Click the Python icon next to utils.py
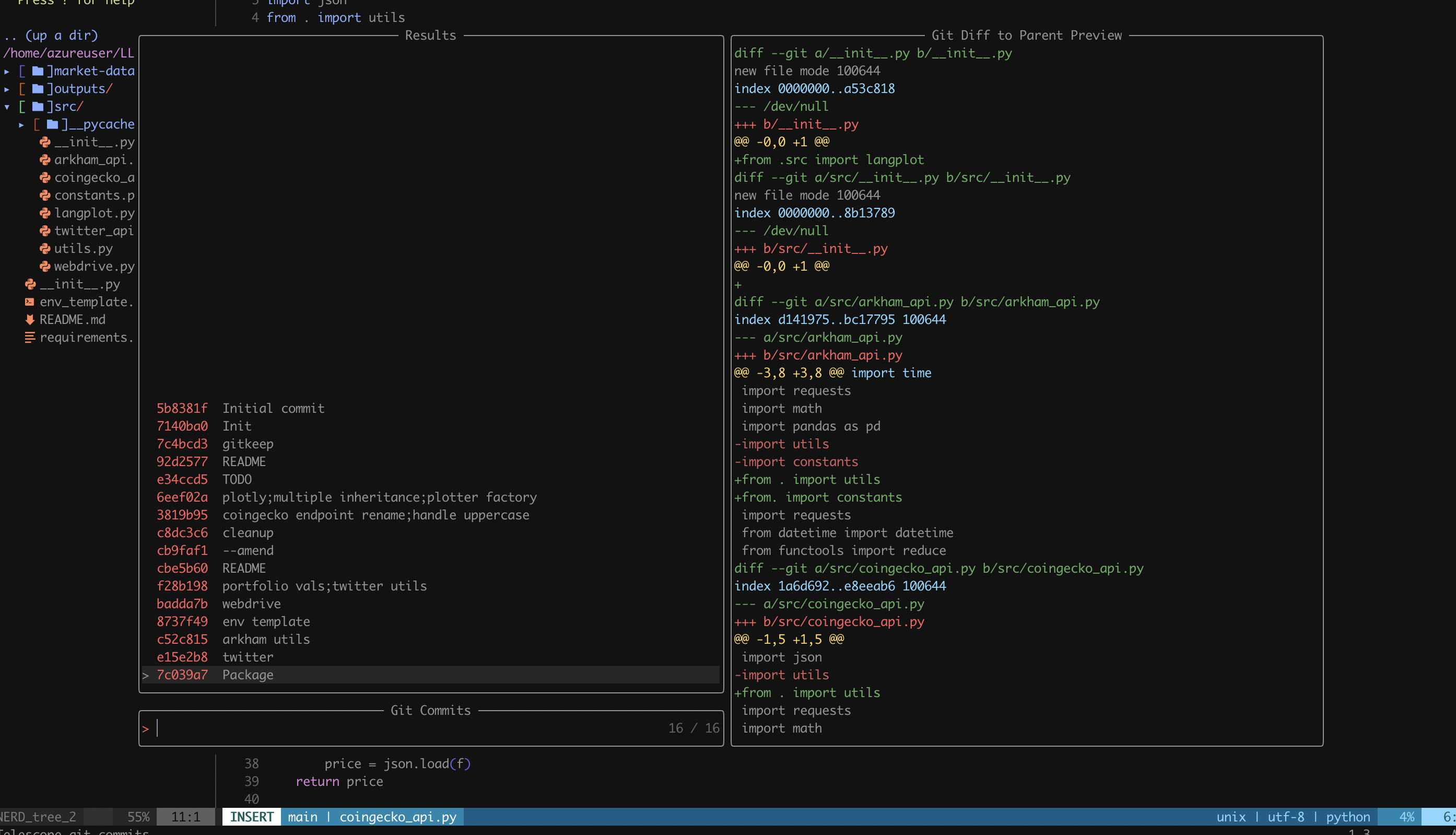 point(45,249)
